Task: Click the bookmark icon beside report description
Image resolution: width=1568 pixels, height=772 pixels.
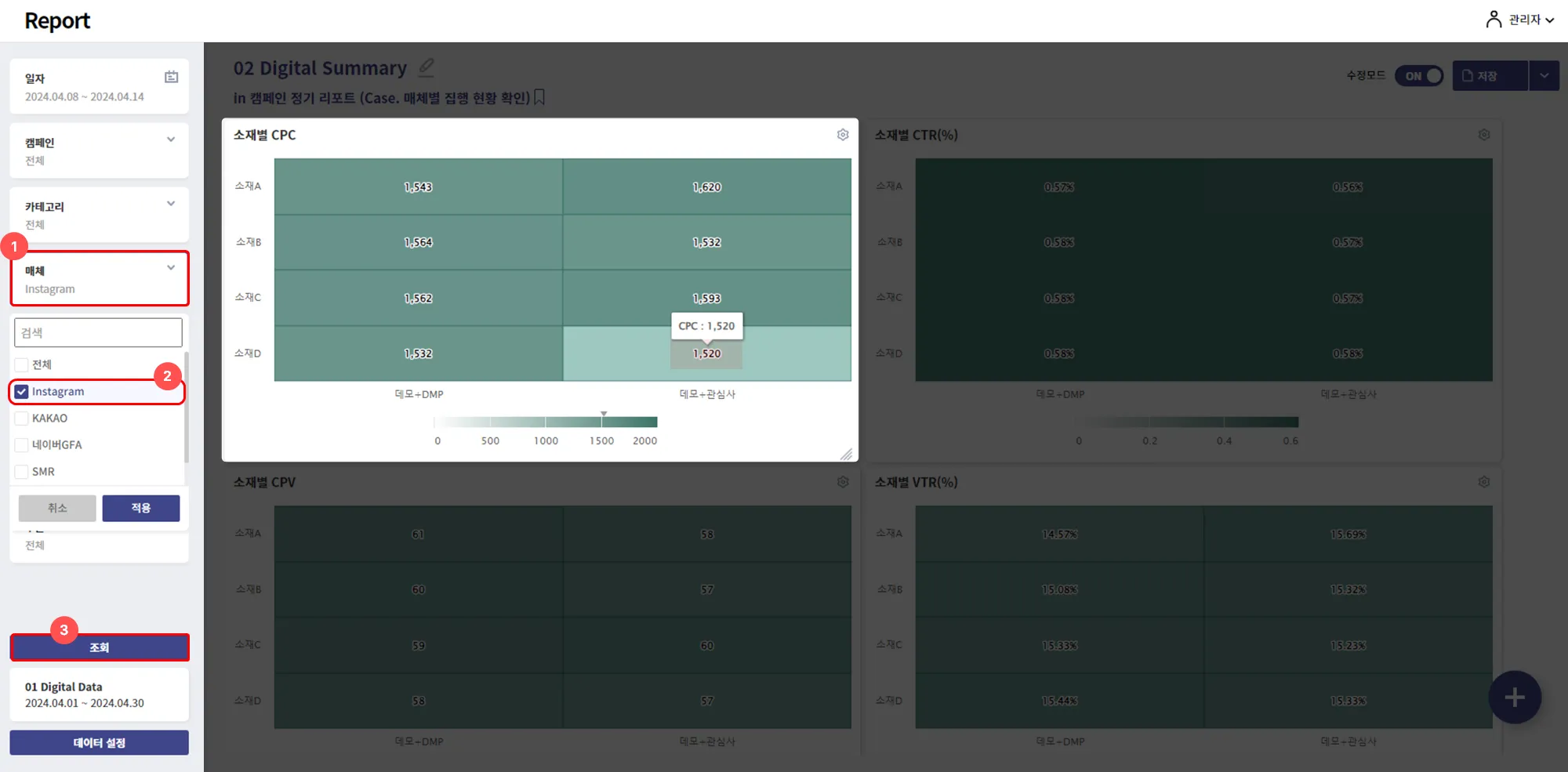Action: (539, 97)
